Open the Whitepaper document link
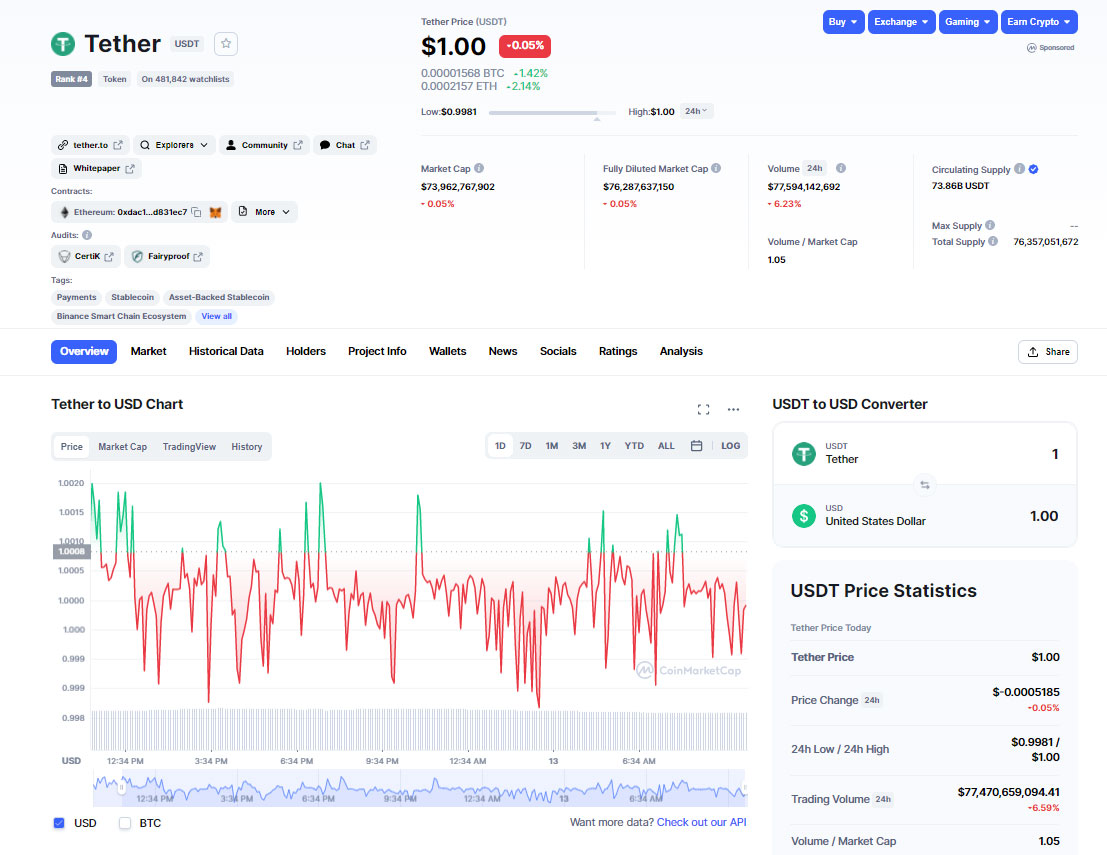This screenshot has height=855, width=1107. click(96, 169)
